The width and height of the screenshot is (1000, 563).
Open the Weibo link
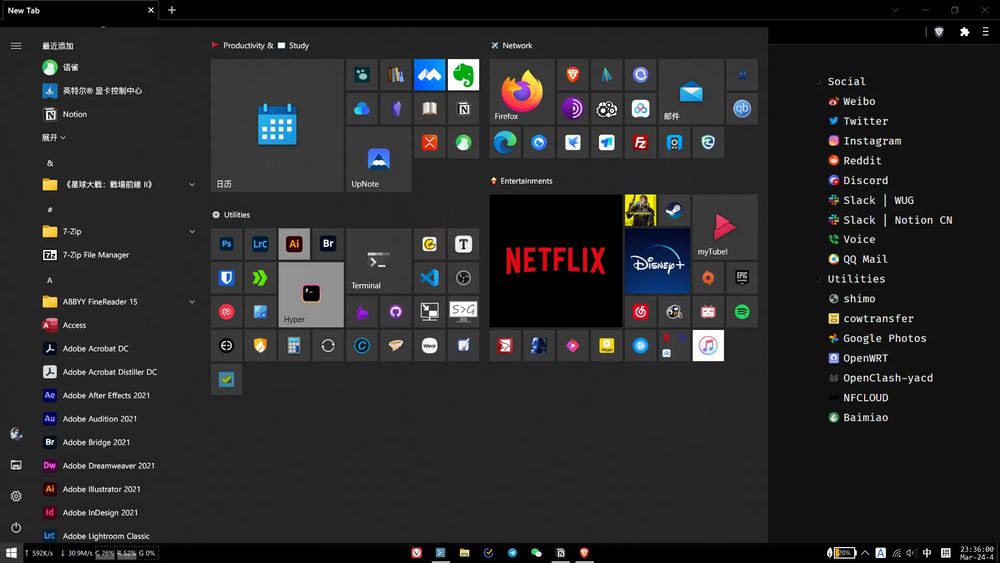tap(851, 101)
